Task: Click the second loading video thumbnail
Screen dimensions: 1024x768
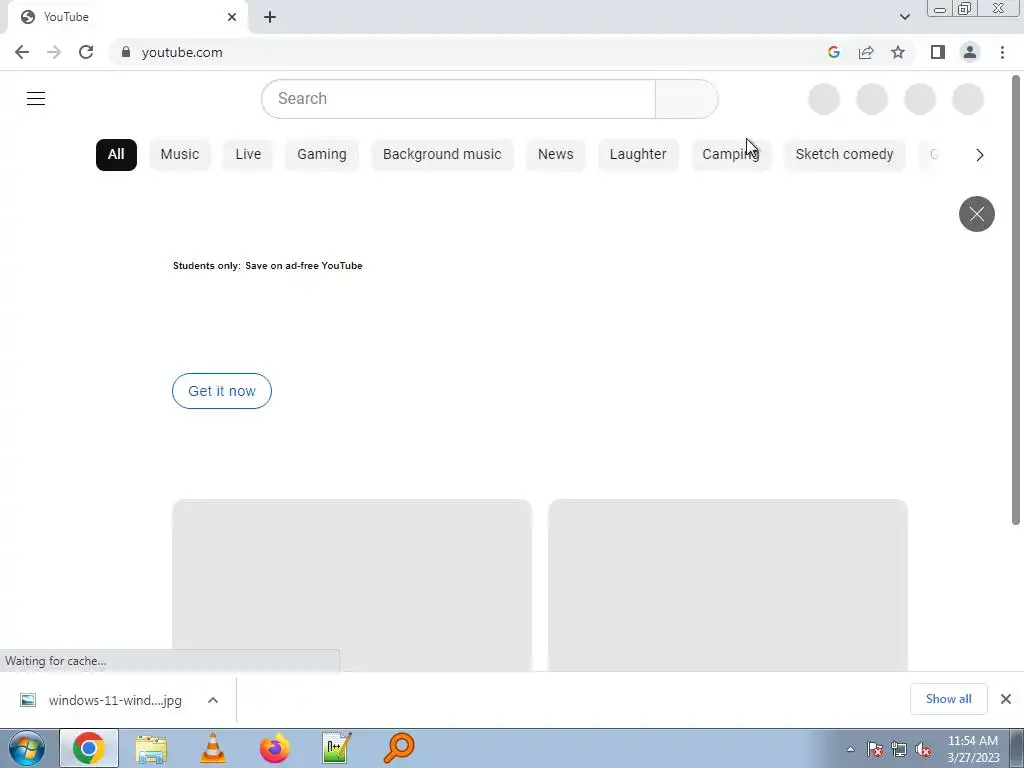Action: (728, 585)
